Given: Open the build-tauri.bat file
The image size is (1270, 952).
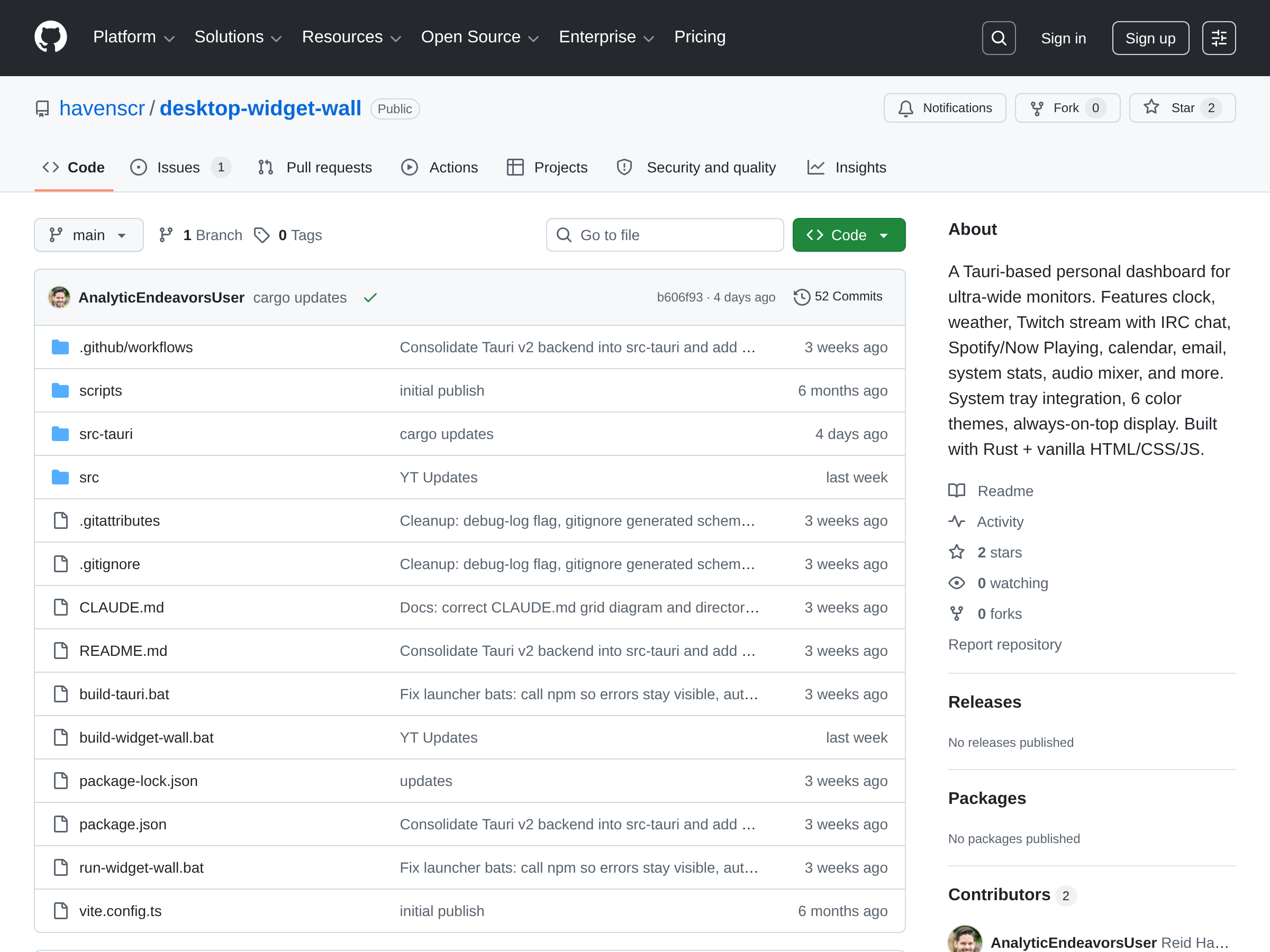Looking at the screenshot, I should point(124,694).
